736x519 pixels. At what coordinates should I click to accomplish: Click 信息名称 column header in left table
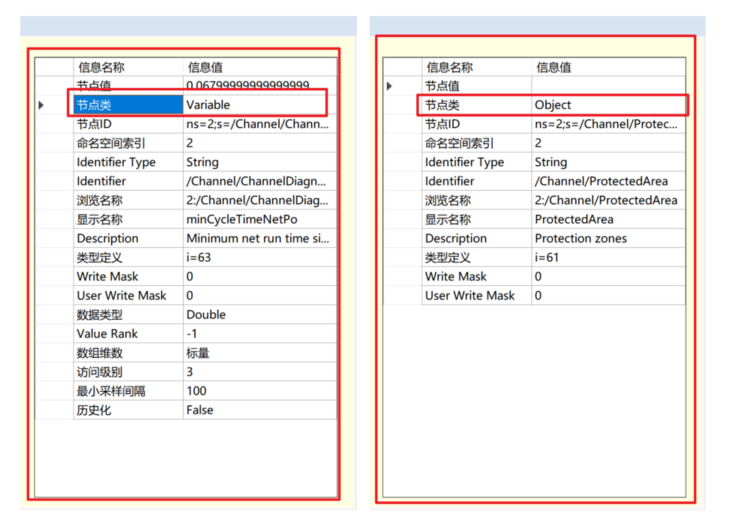[x=128, y=67]
